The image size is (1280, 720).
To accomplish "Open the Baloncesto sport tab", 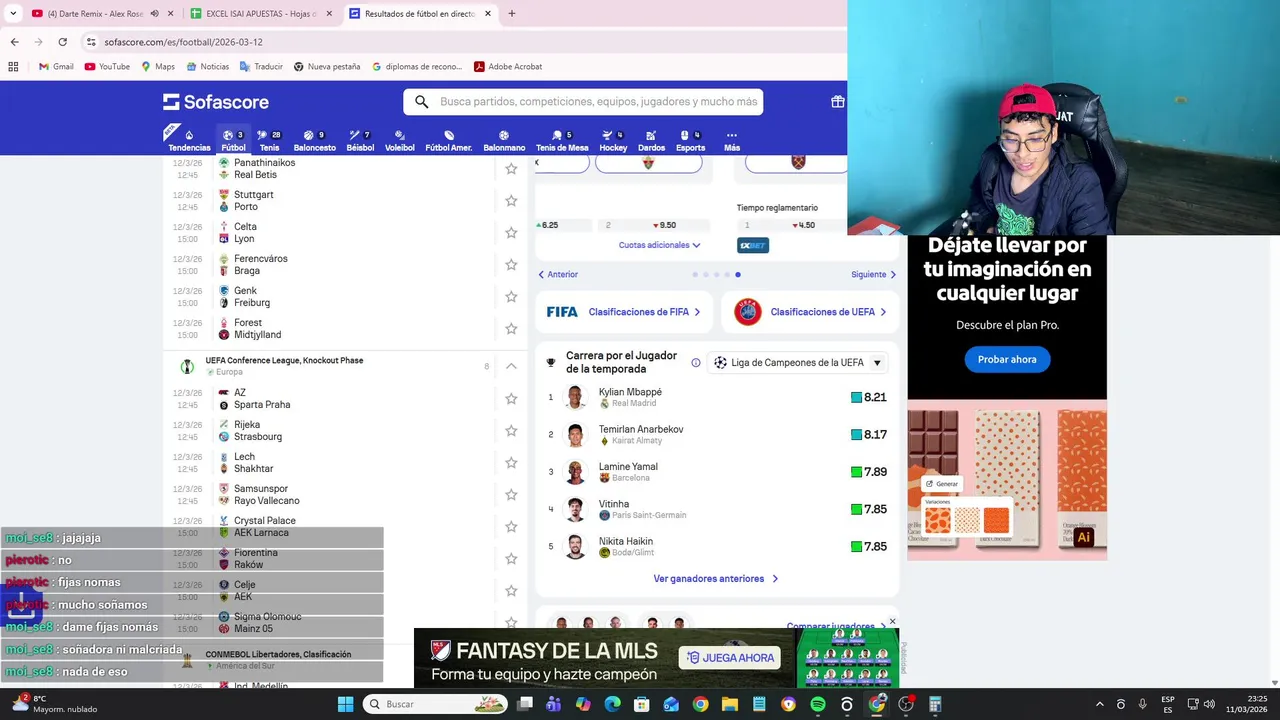I will pos(314,141).
